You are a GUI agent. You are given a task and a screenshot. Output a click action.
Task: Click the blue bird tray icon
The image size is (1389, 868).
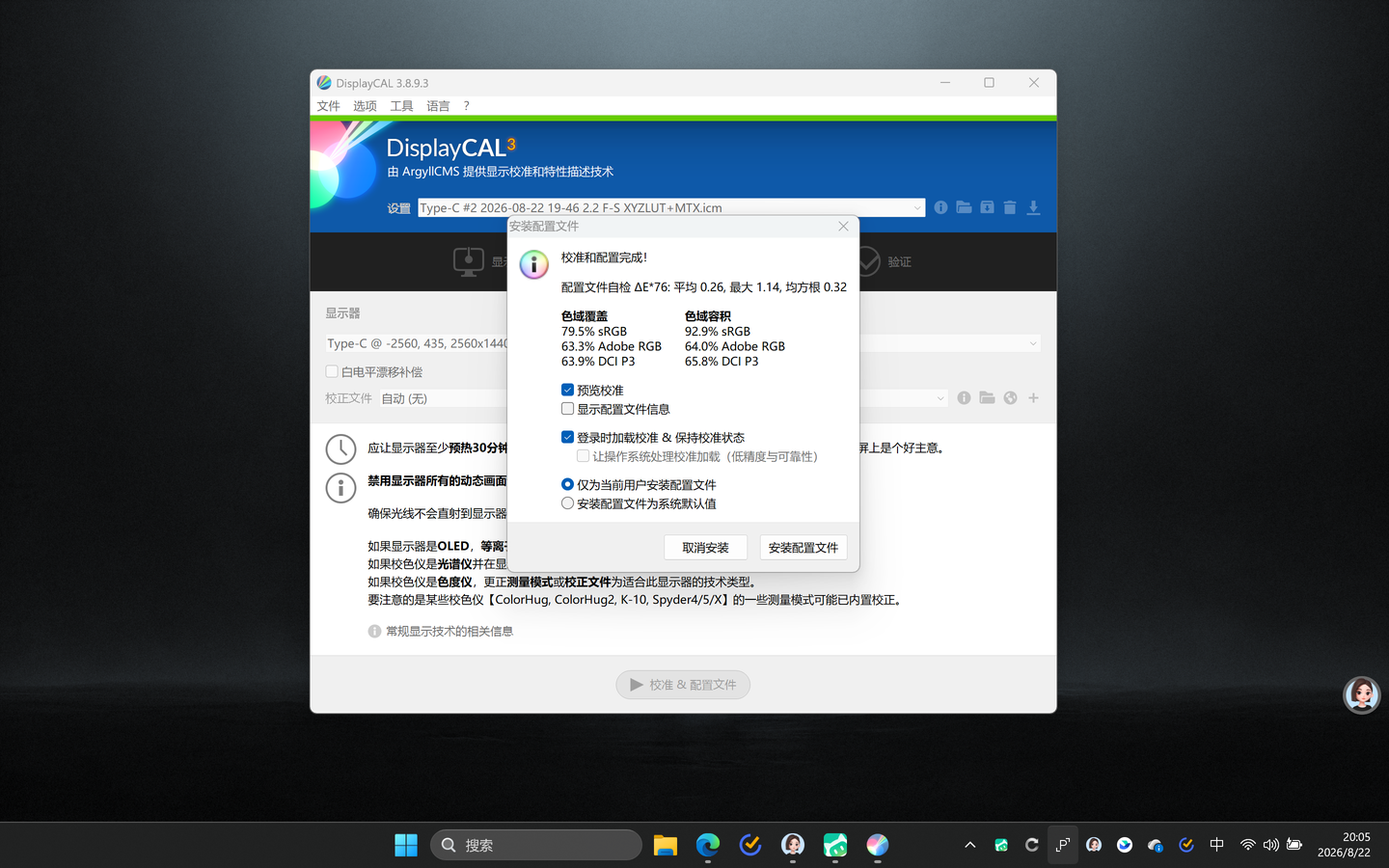[1125, 845]
